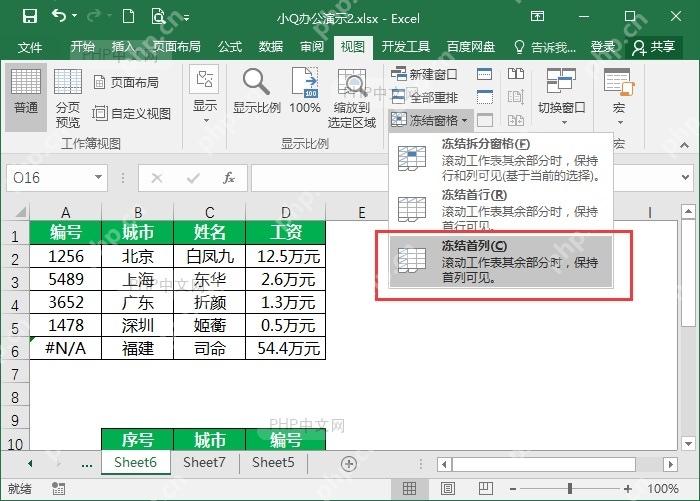Viewport: 700px width, 501px height.
Task: Switch to Sheet5 tab
Action: 273,462
